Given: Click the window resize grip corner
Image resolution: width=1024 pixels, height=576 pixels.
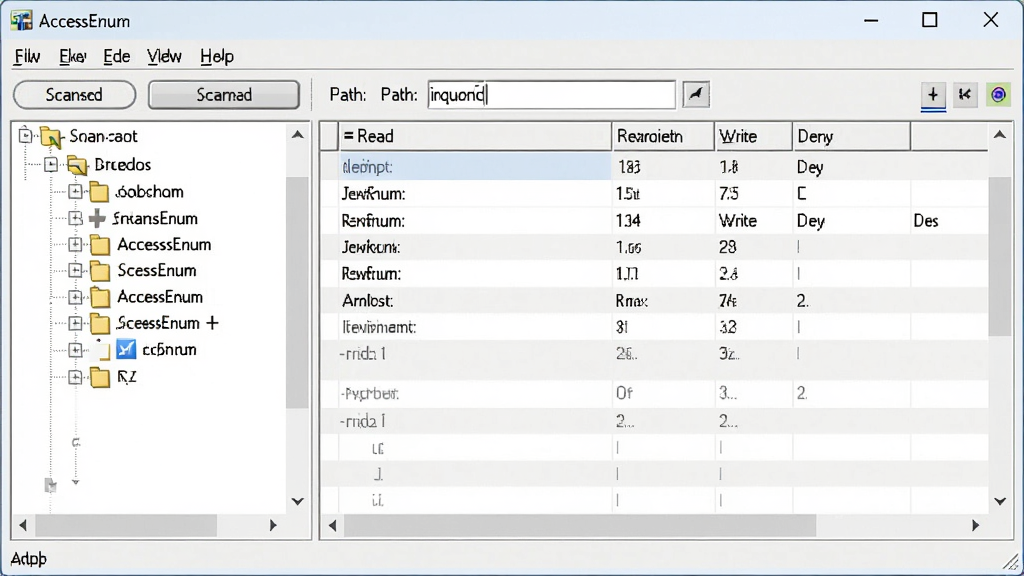Looking at the screenshot, I should pyautogui.click(x=1012, y=562).
